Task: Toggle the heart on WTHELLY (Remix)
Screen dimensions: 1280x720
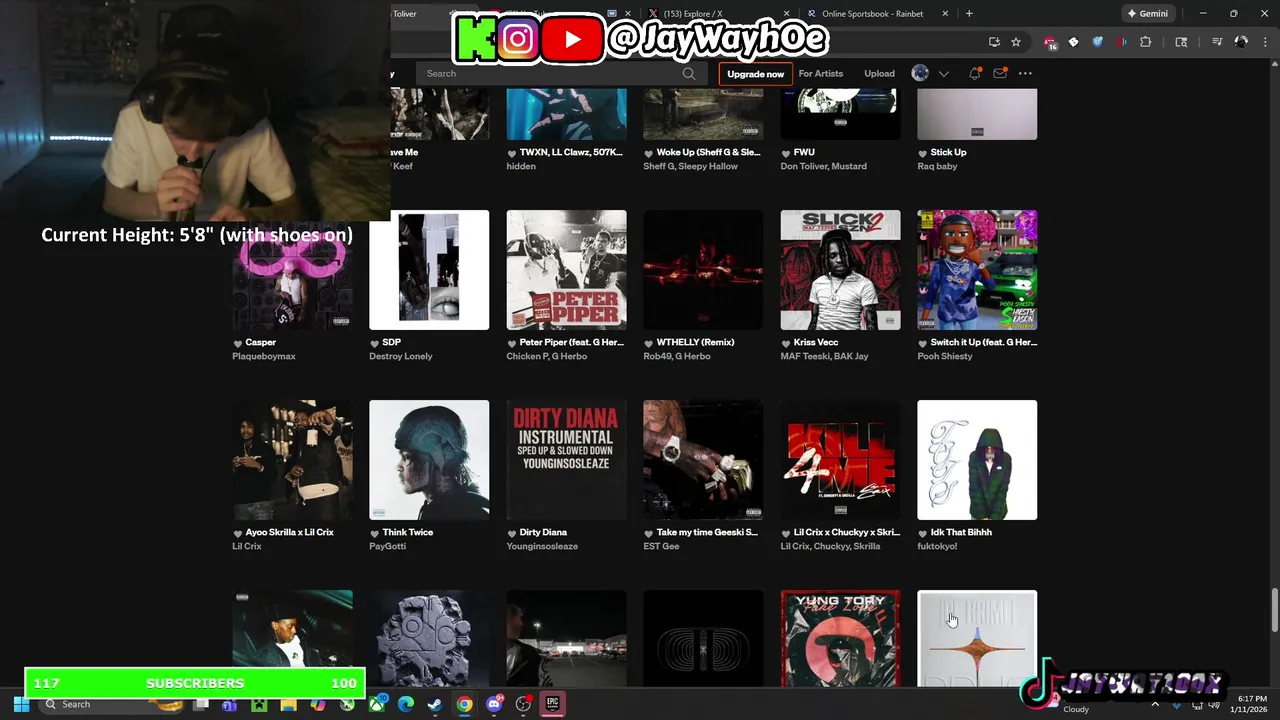Action: point(649,343)
